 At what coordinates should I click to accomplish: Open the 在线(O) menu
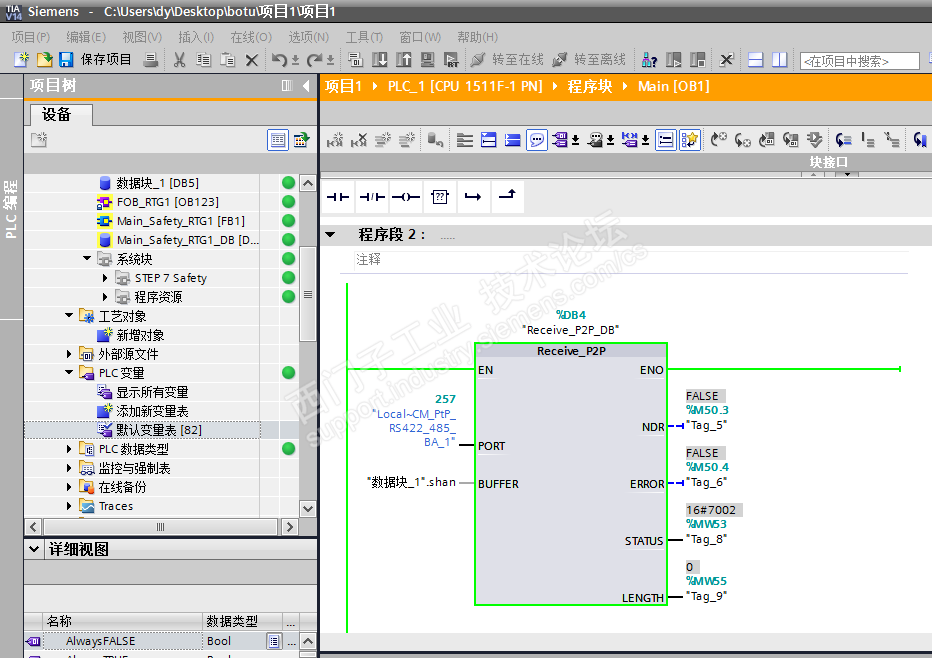click(251, 37)
